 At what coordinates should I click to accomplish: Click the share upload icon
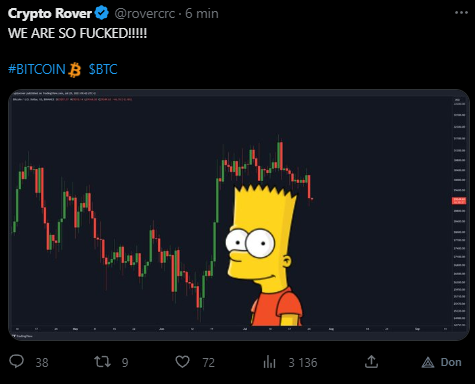pyautogui.click(x=371, y=362)
